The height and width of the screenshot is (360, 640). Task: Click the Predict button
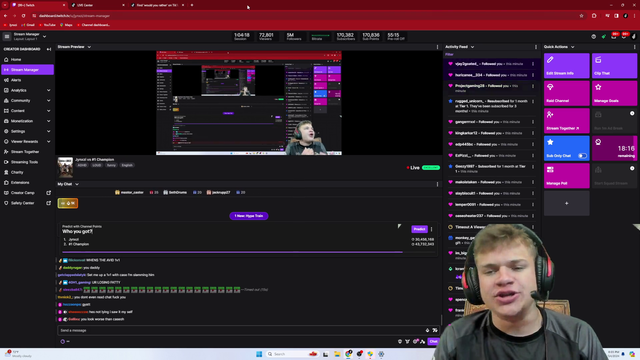pos(419,229)
